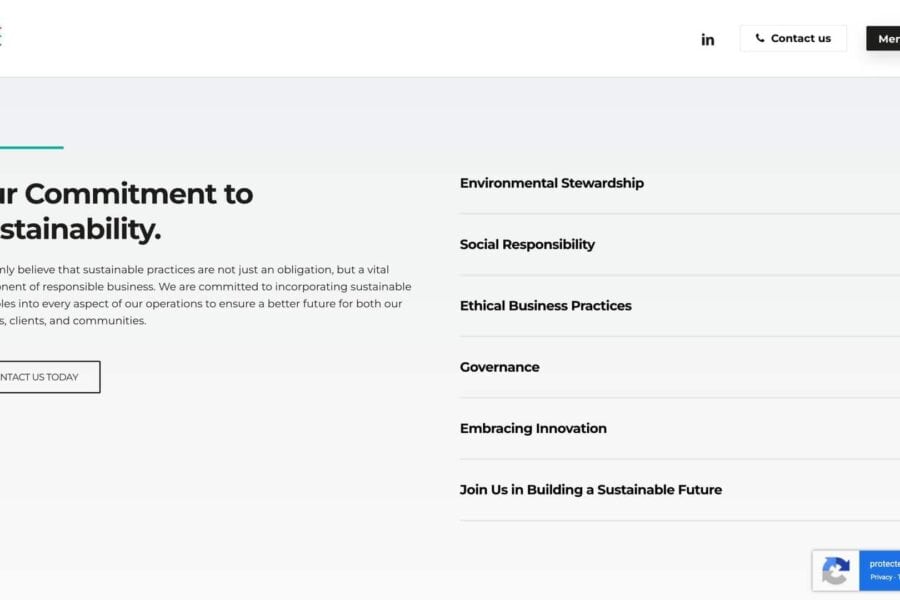Click the Commitment to Sustainability heading

click(125, 211)
